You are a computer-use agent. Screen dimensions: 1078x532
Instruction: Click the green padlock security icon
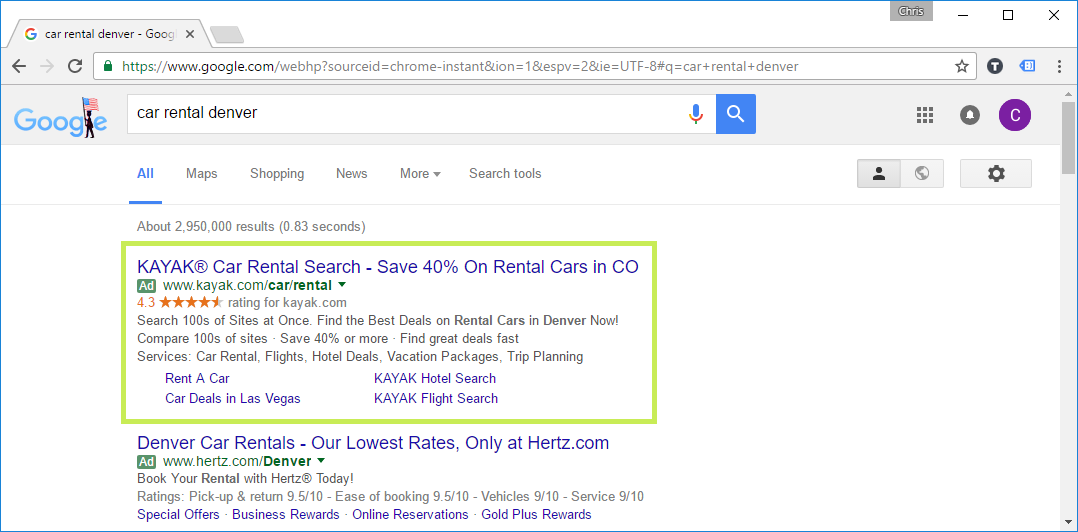coord(107,67)
